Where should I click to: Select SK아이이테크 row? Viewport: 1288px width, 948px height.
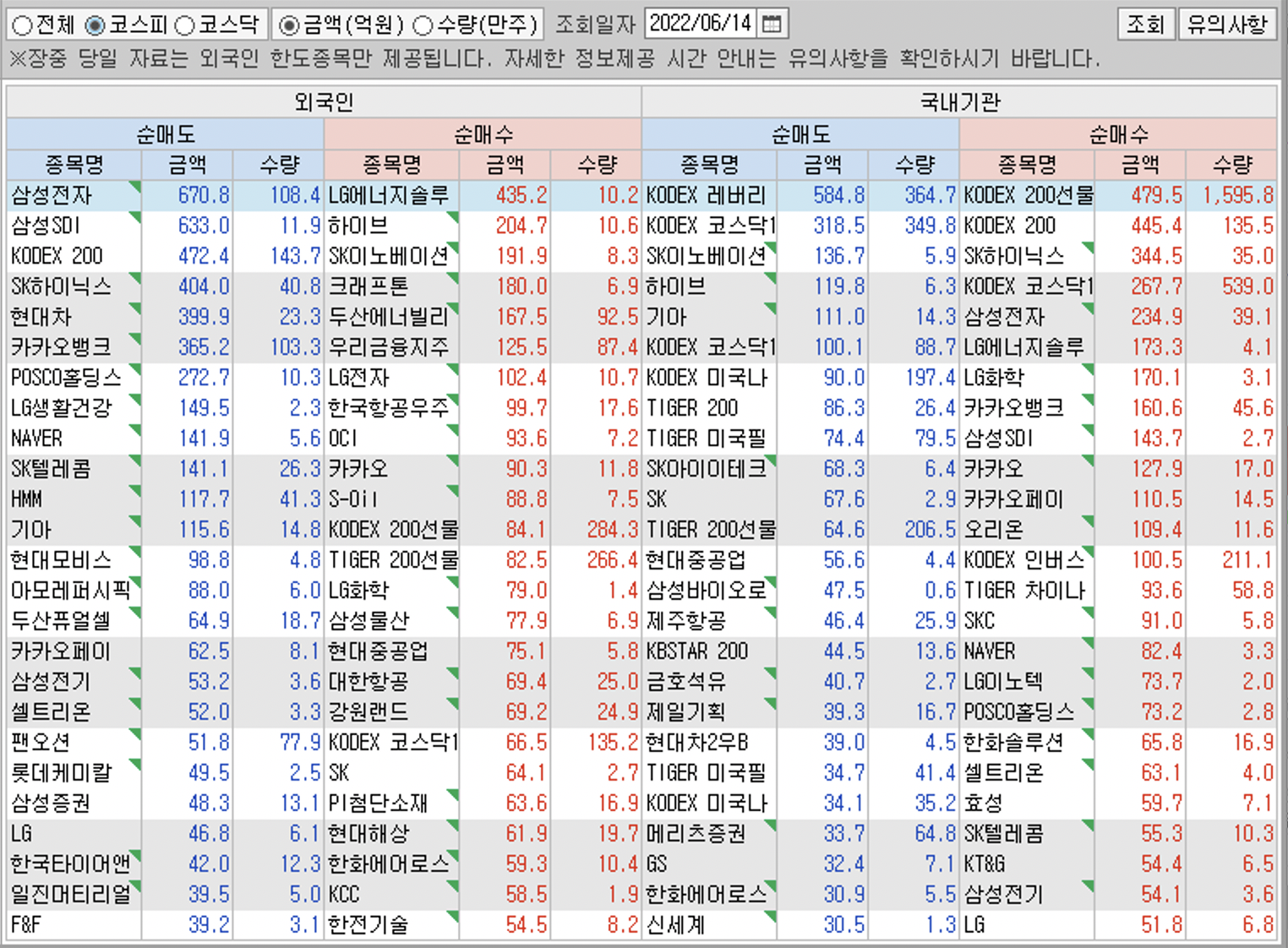[709, 469]
